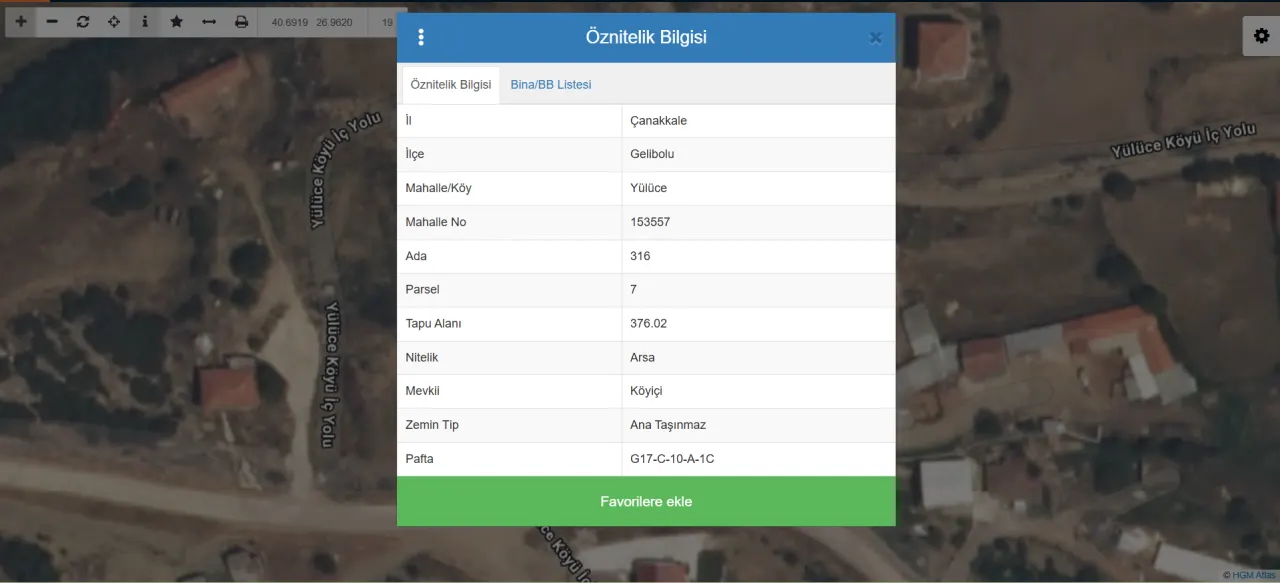Close the Öznitelik Bilgisi dialog
This screenshot has width=1280, height=583.
point(876,38)
